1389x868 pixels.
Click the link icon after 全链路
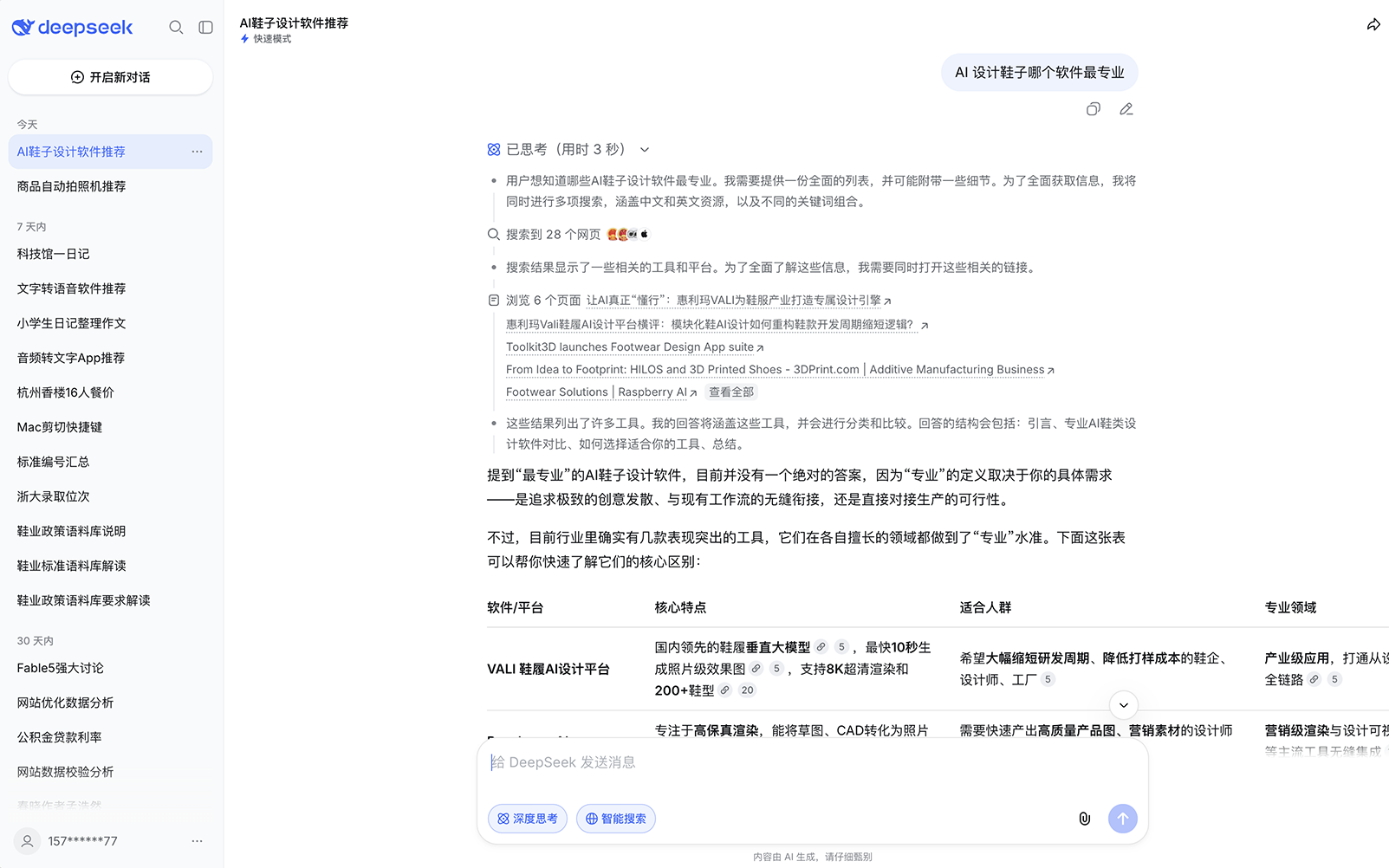[1314, 679]
